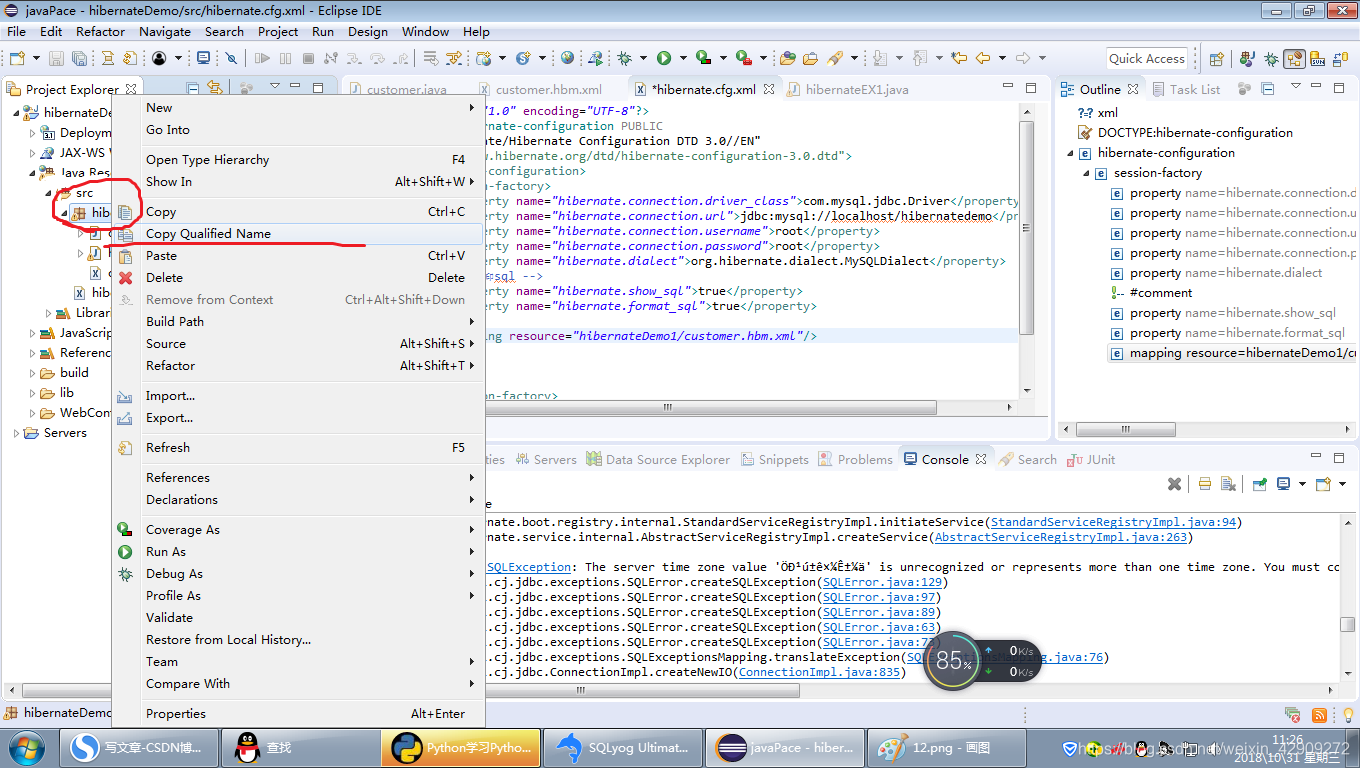Click the Save All toolbar icon
The width and height of the screenshot is (1360, 768).
(x=79, y=58)
